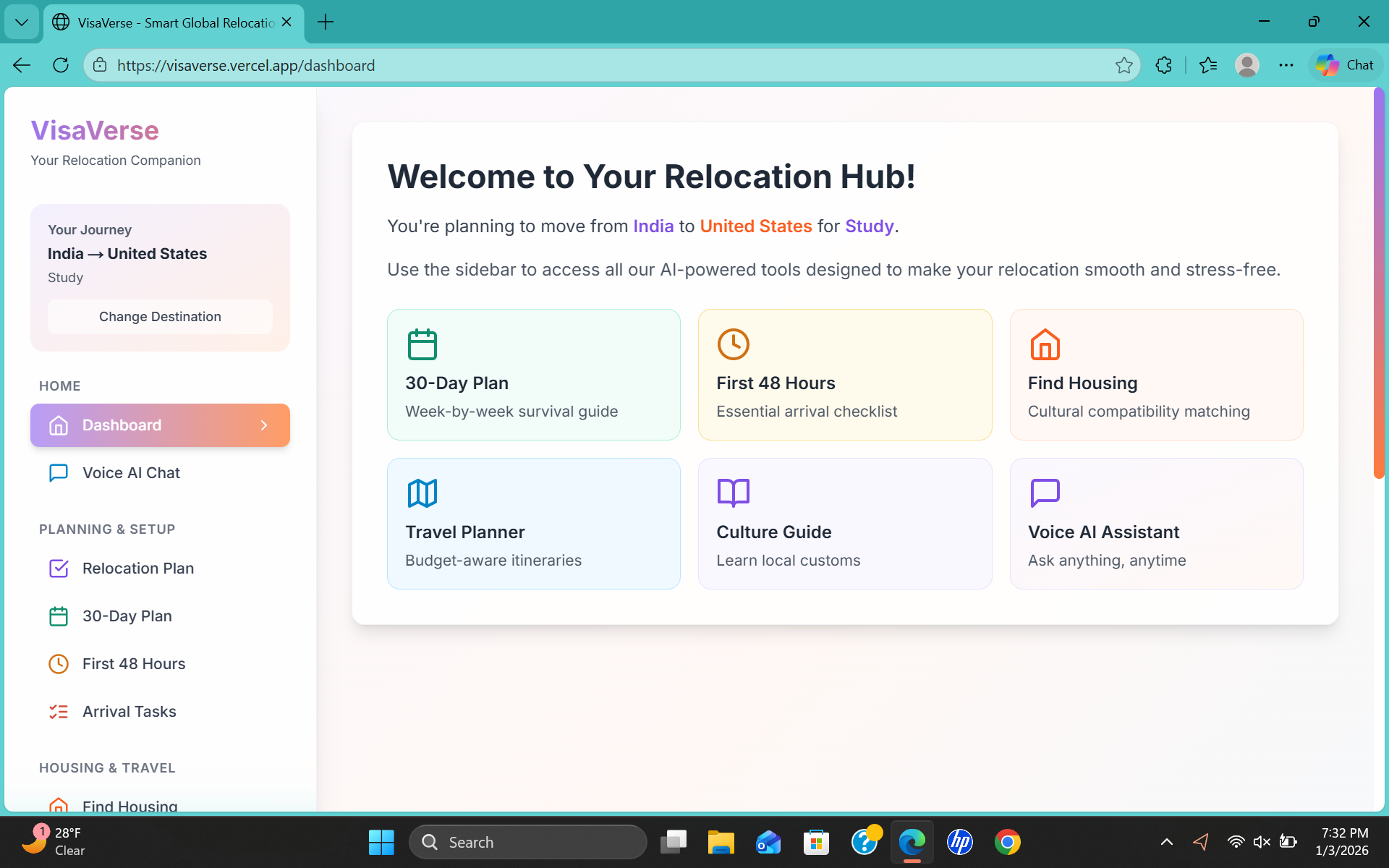
Task: Open the Copilot Chat button in Edge
Action: (1345, 65)
